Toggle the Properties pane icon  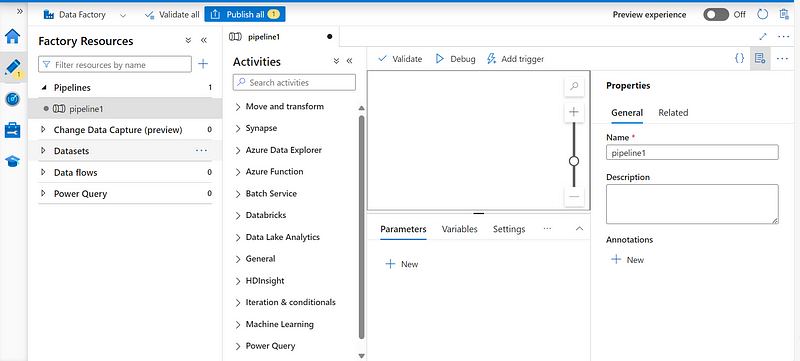pos(760,59)
